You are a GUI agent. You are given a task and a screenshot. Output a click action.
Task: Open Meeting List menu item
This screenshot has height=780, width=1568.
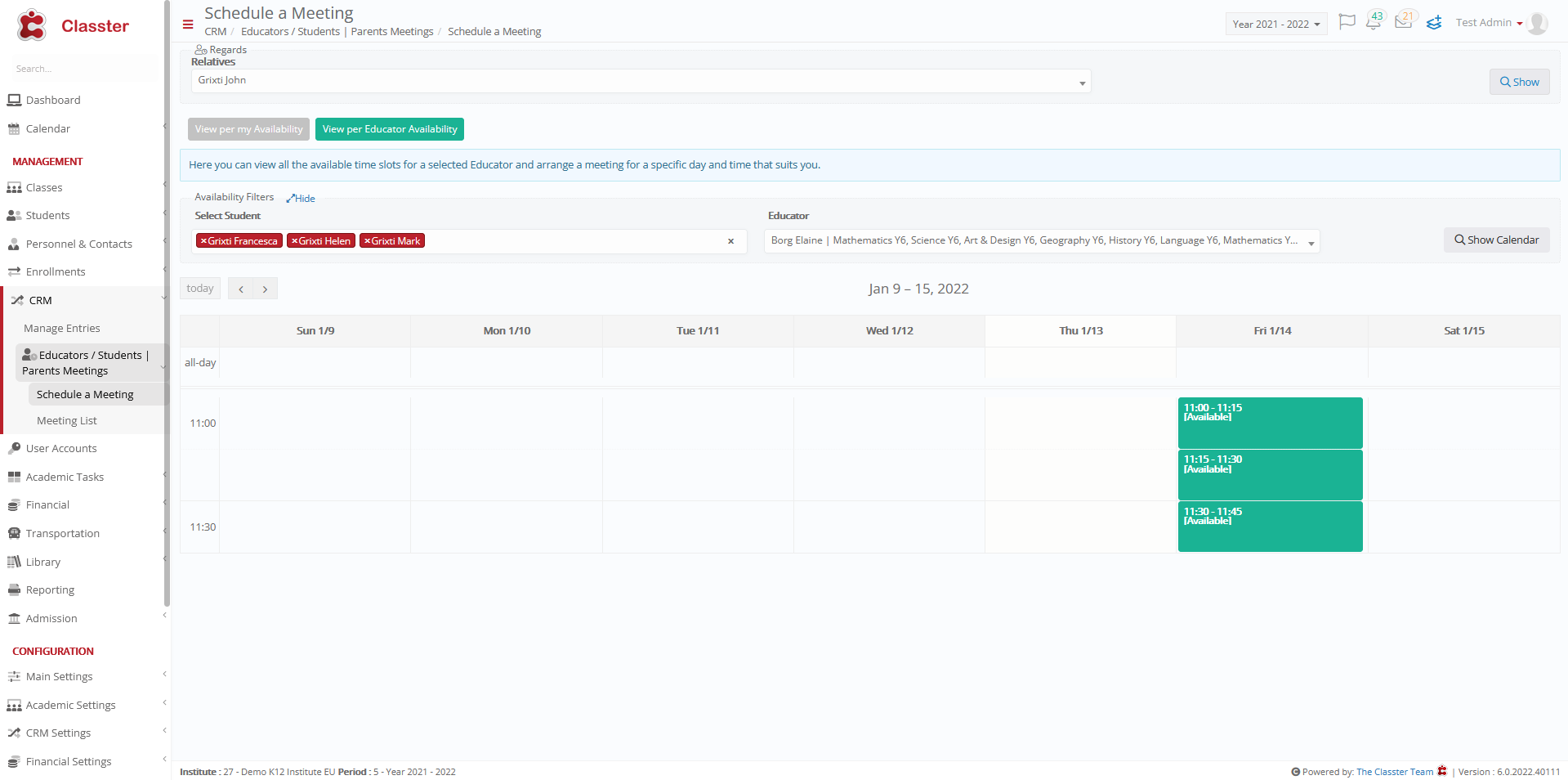67,420
